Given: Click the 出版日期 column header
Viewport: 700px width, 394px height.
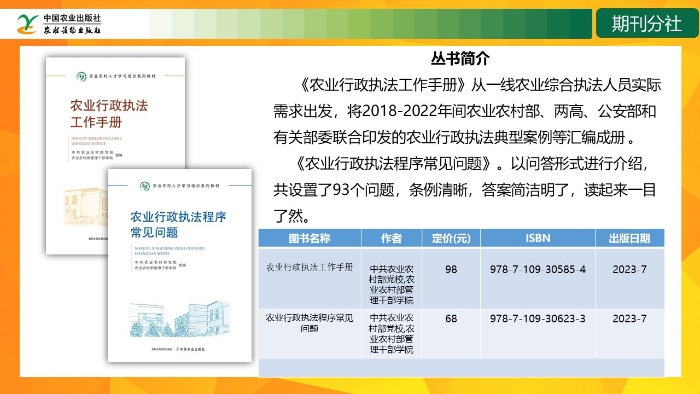Looking at the screenshot, I should 629,238.
